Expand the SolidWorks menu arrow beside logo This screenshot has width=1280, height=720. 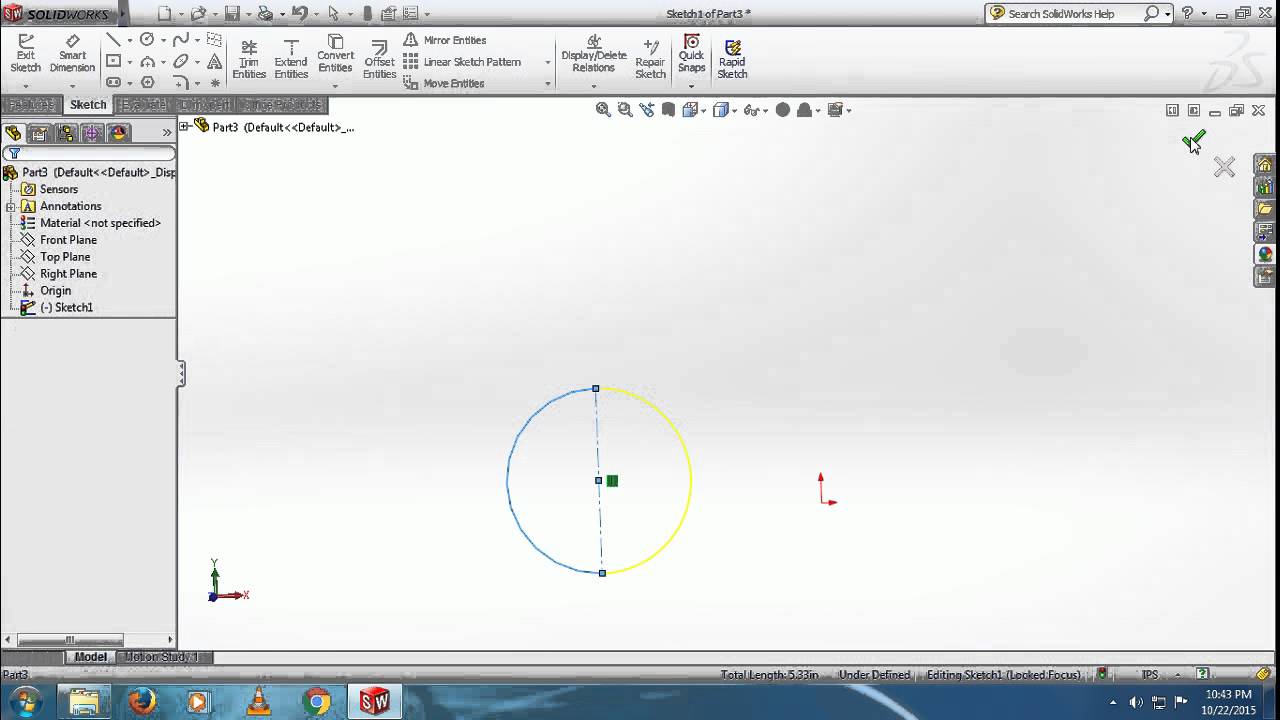(x=124, y=14)
